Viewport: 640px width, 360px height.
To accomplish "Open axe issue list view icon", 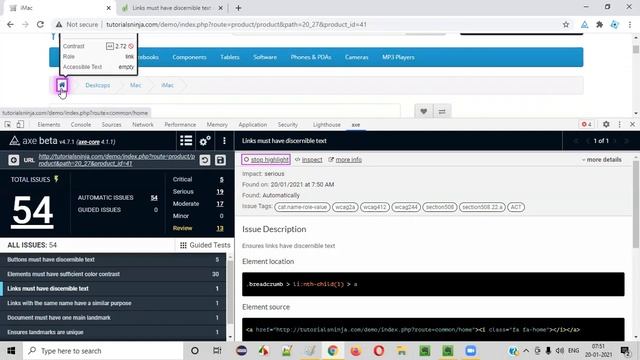I will pos(186,141).
